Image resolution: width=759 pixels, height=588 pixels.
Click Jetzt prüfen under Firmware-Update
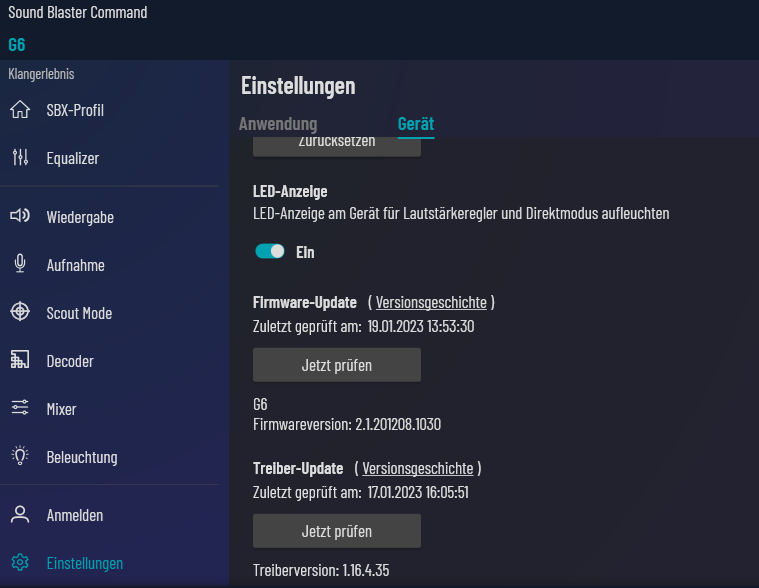pos(337,365)
